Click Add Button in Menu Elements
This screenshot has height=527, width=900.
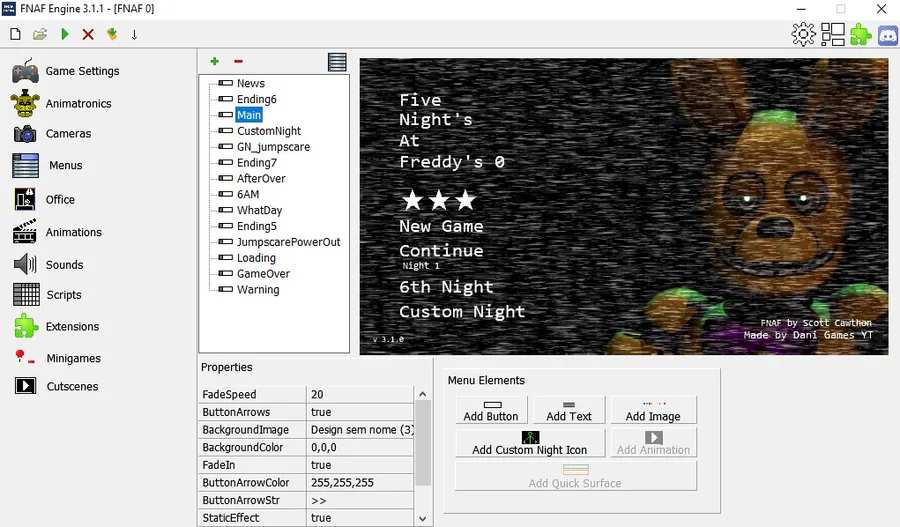point(491,410)
